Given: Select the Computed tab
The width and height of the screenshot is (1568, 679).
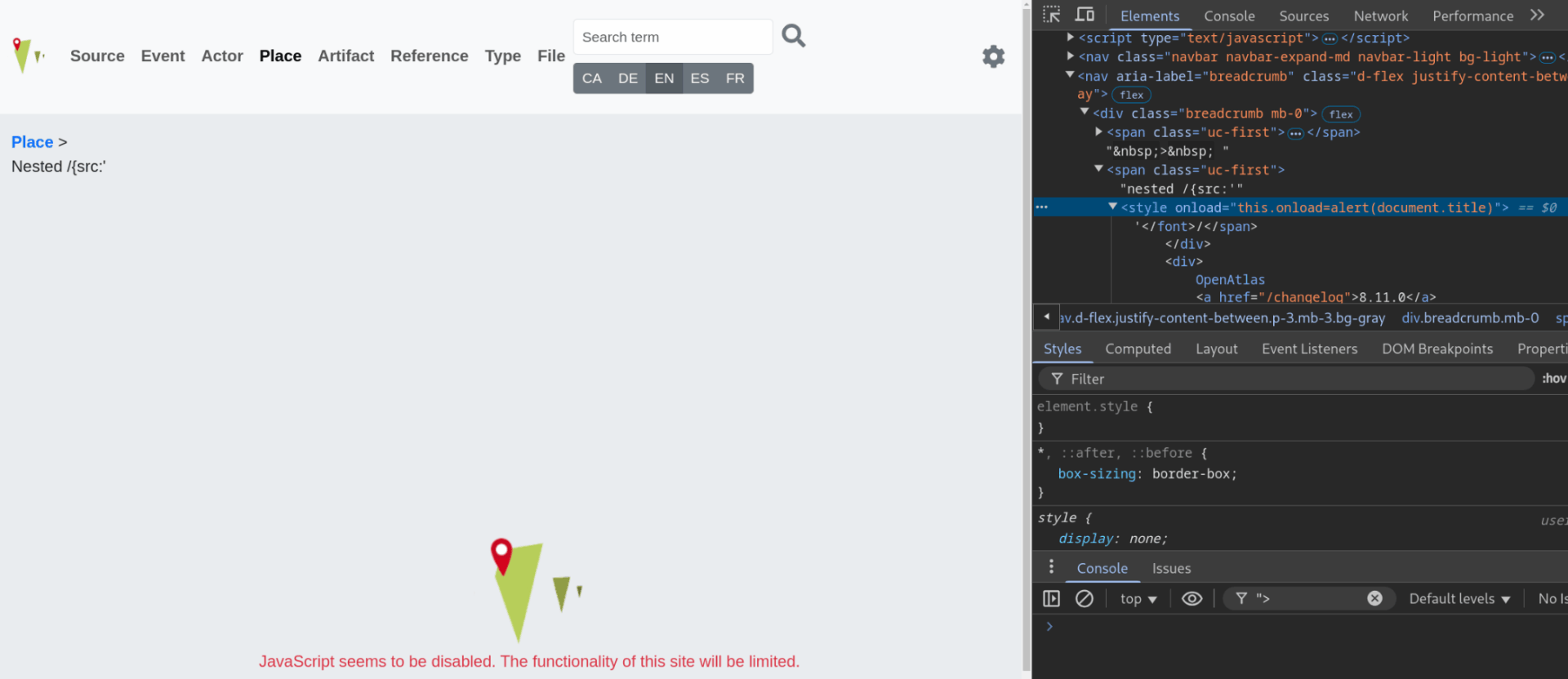Looking at the screenshot, I should pyautogui.click(x=1138, y=348).
